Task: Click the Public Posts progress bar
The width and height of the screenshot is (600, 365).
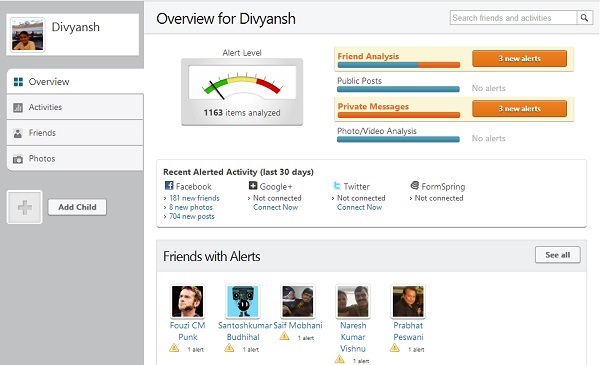Action: pyautogui.click(x=398, y=90)
